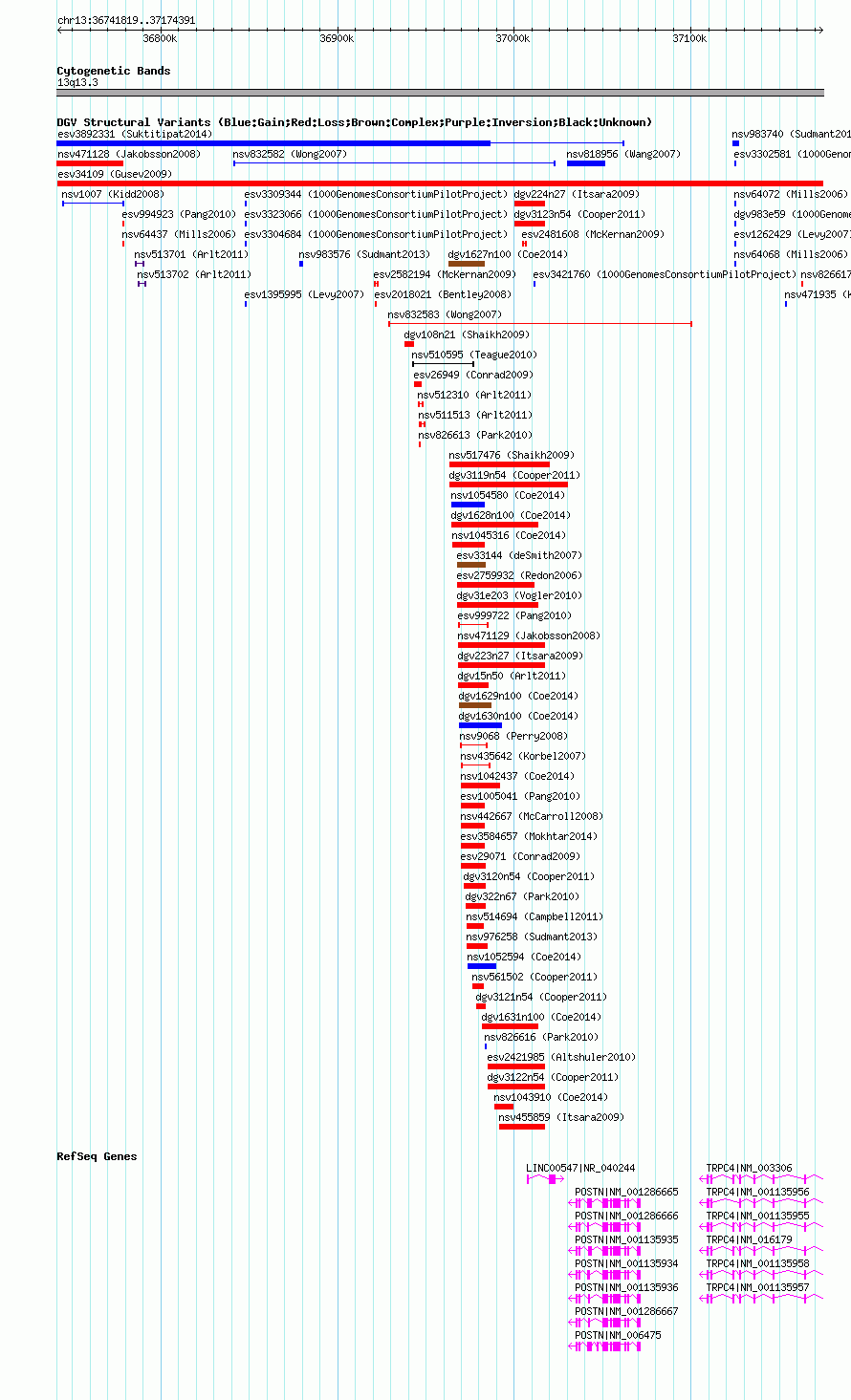Click nsv513702 (Arlt2011) label
Image resolution: width=851 pixels, height=1400 pixels.
[194, 275]
